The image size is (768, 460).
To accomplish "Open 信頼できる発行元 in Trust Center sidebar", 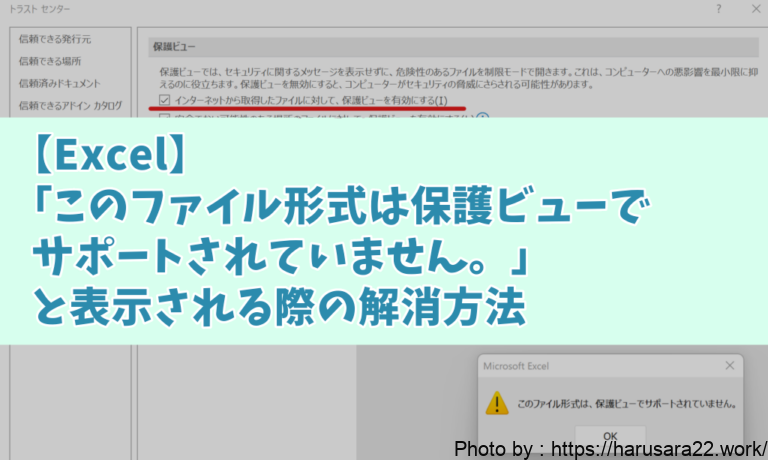I will [55, 39].
